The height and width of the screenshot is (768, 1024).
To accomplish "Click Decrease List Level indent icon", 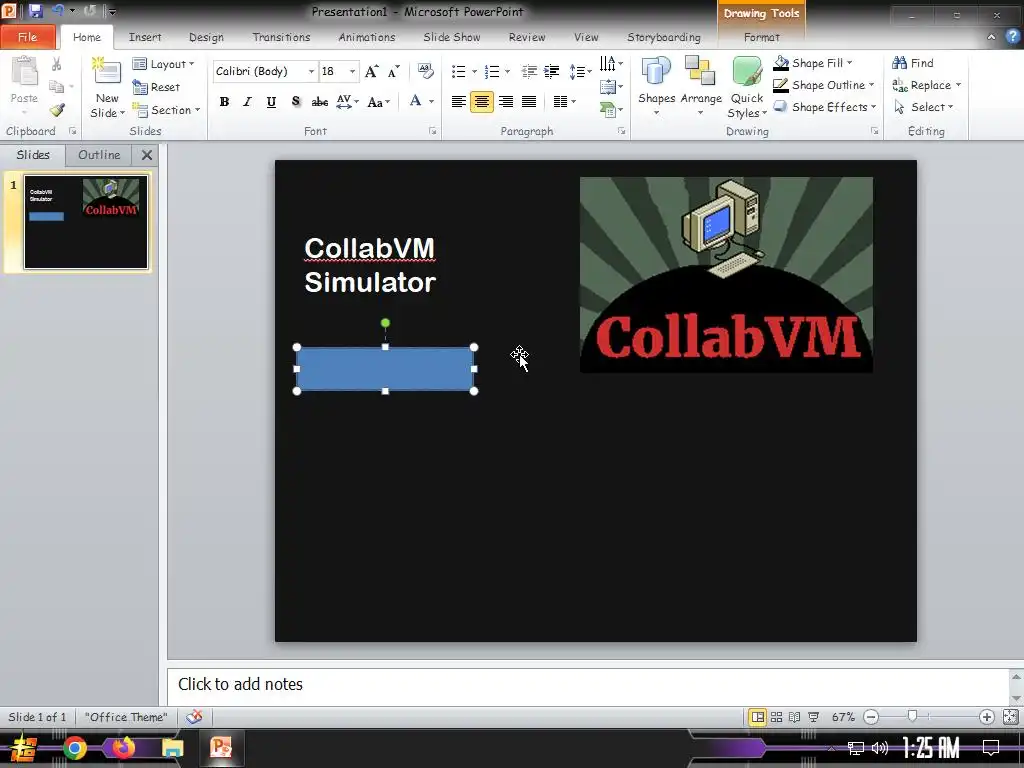I will pos(529,71).
